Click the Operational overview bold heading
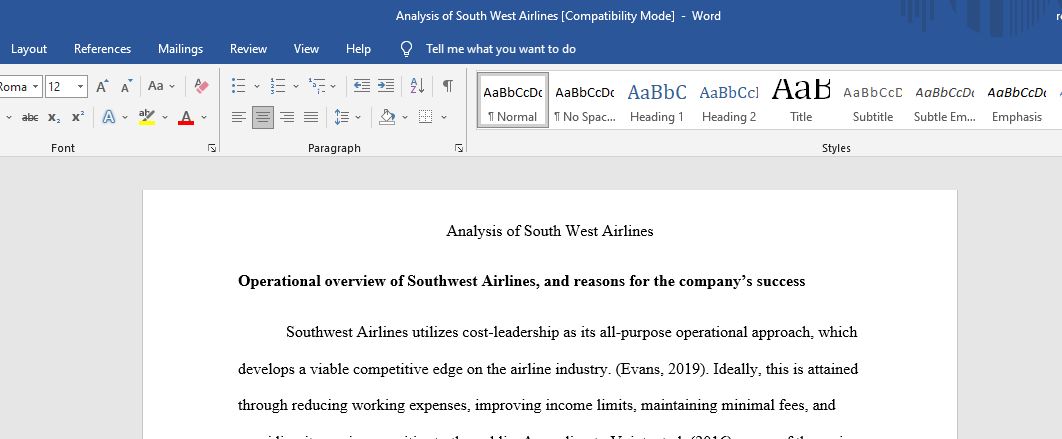This screenshot has height=439, width=1062. (522, 281)
